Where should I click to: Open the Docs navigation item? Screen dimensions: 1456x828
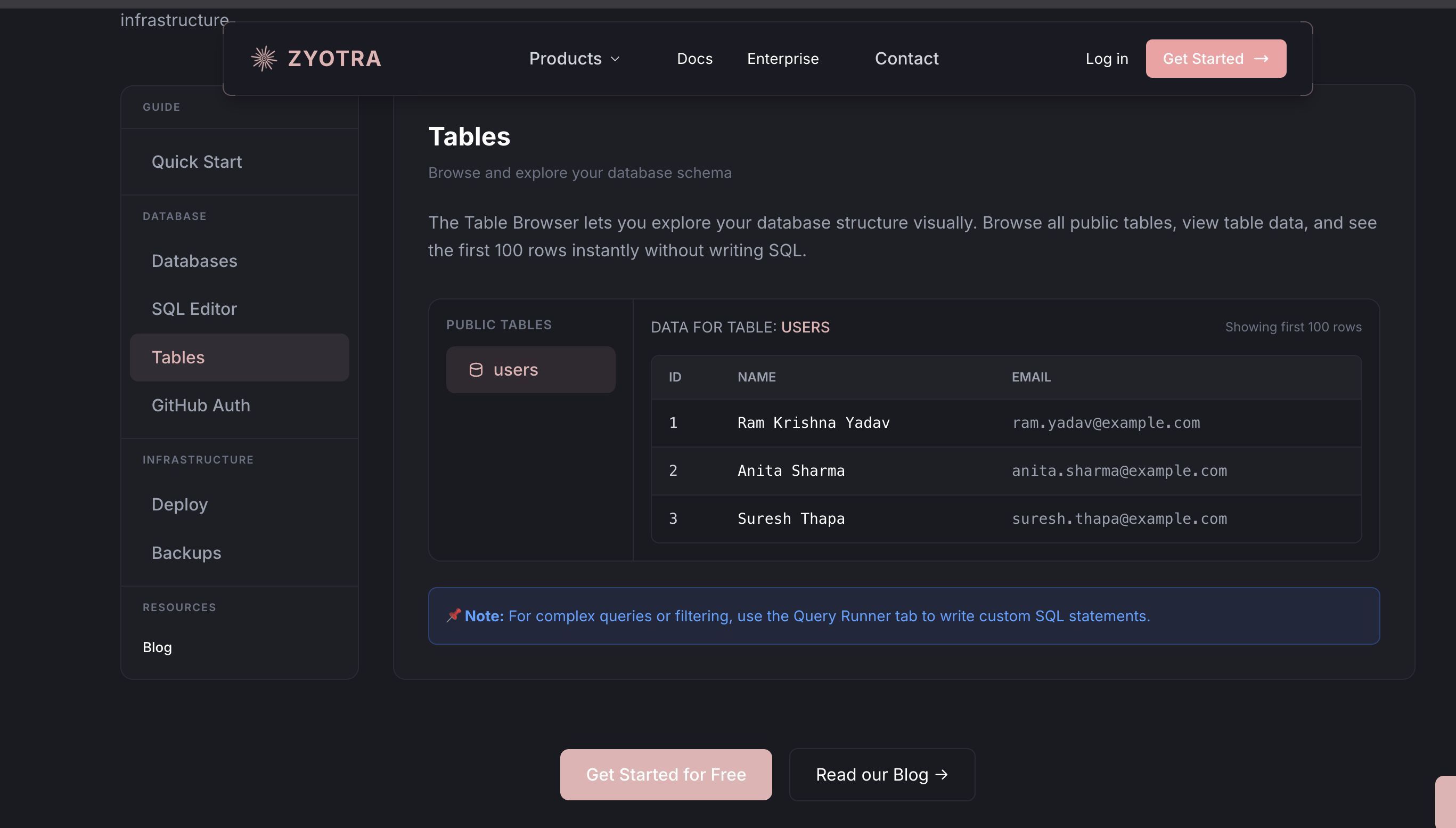point(694,58)
